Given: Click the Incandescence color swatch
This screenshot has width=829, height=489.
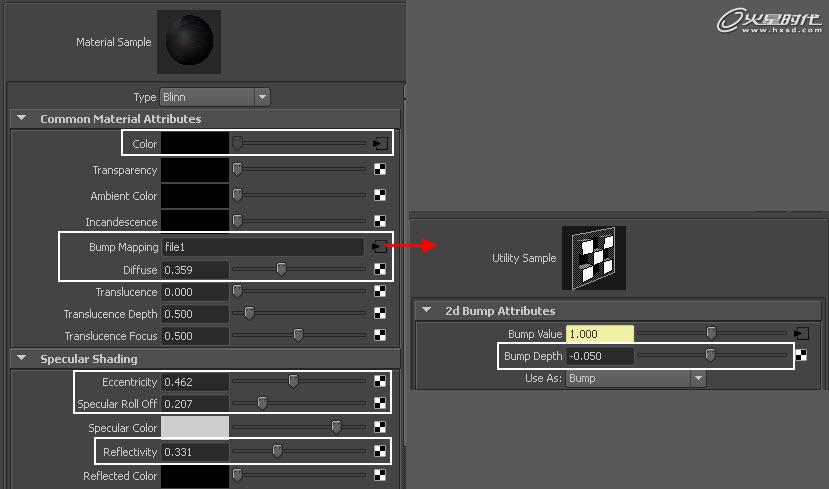Looking at the screenshot, I should coord(195,221).
